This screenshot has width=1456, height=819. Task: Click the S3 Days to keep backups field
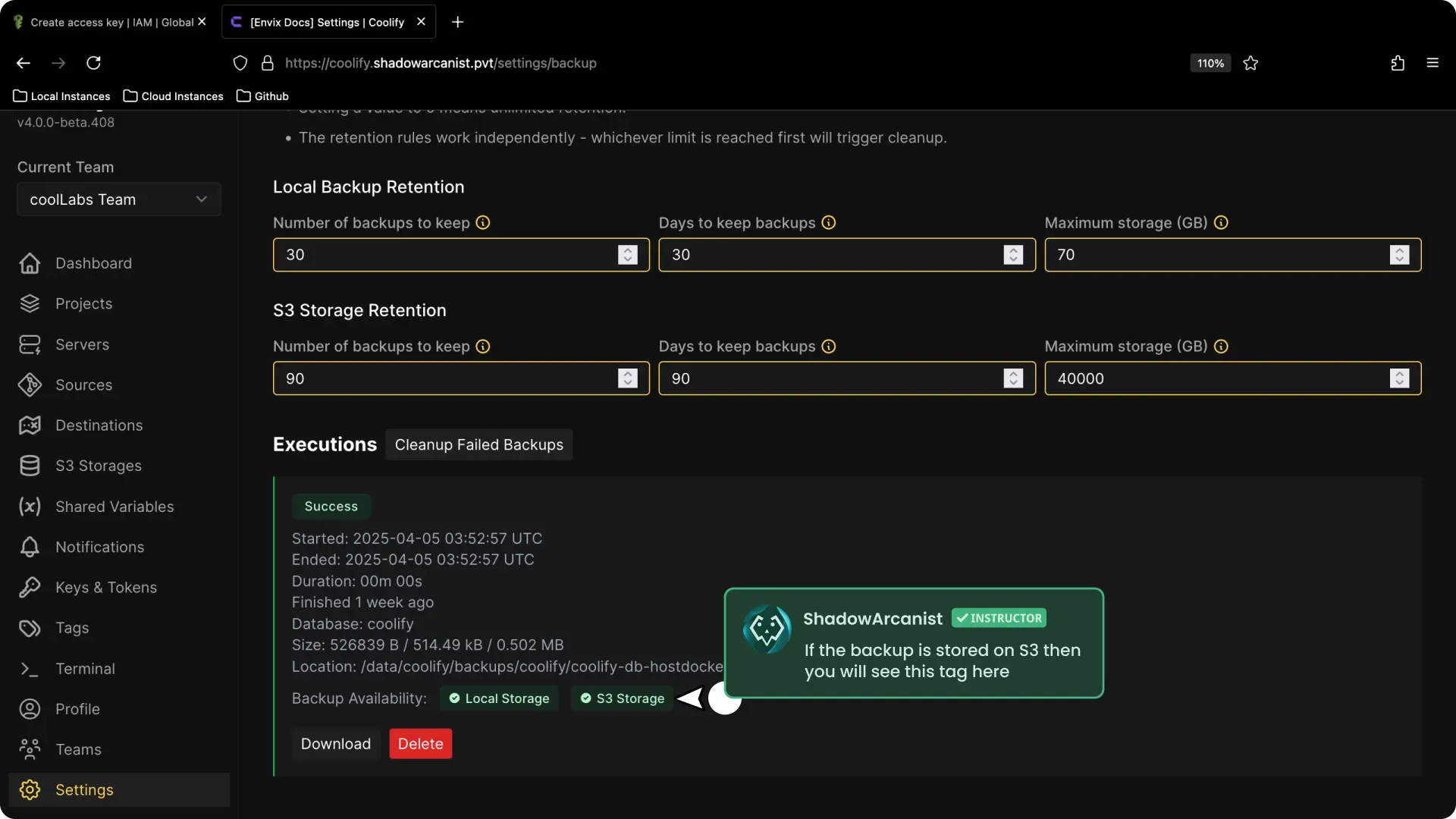point(834,378)
